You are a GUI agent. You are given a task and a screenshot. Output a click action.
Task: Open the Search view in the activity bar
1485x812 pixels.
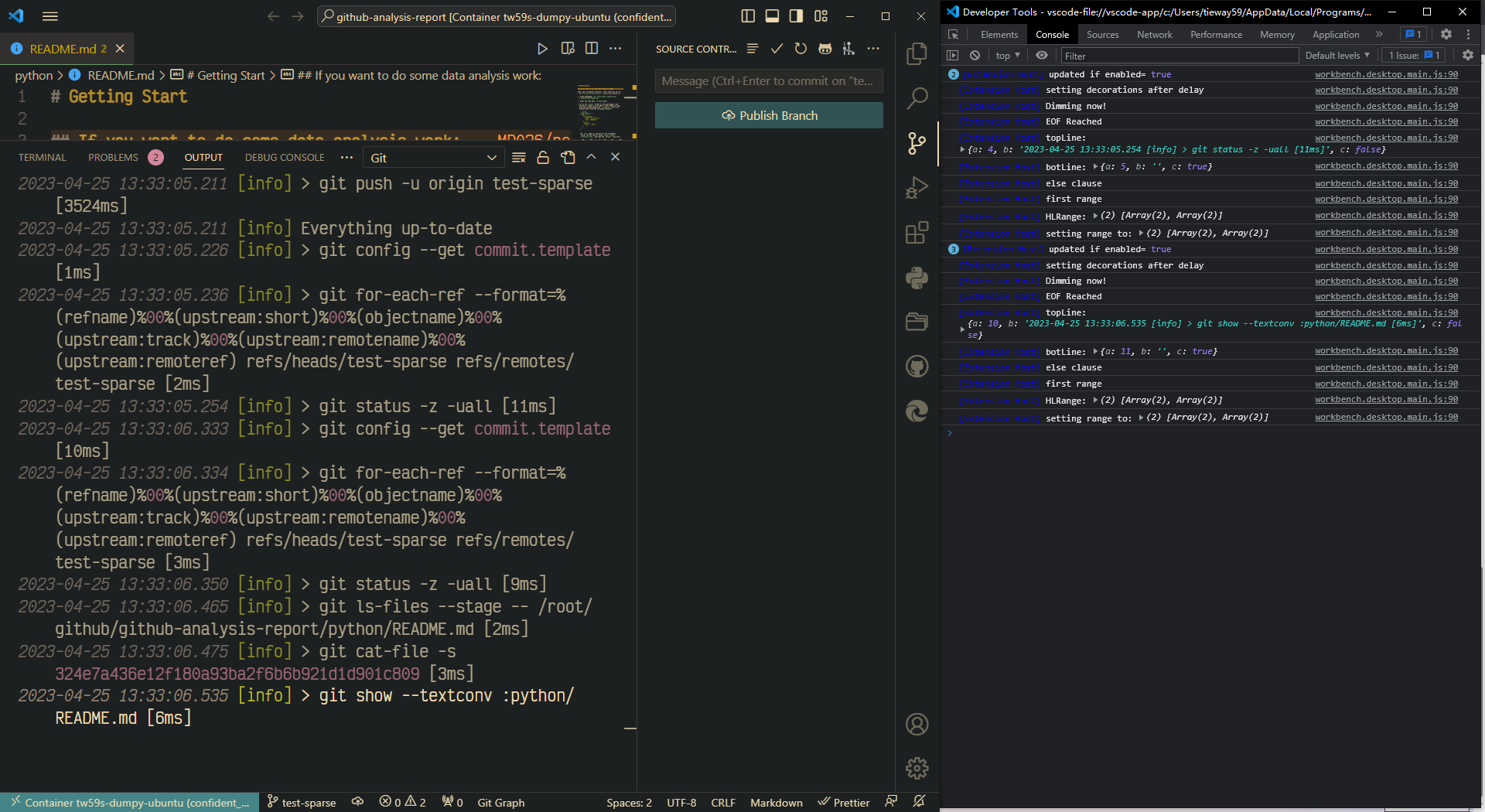917,99
